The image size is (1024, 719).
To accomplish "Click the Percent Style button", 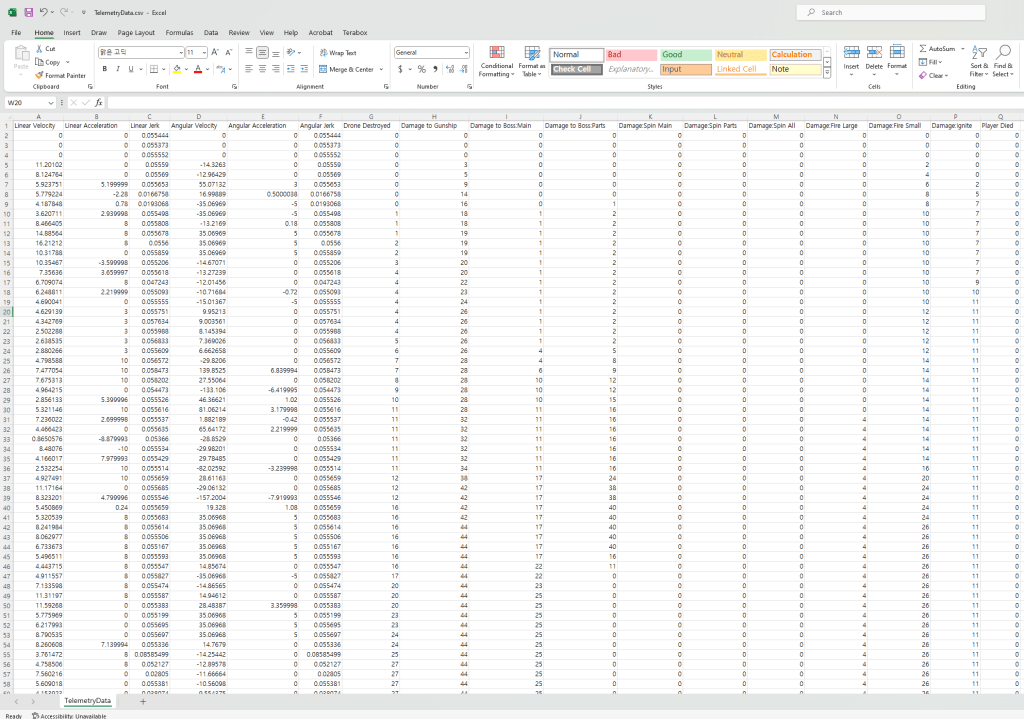I will point(421,69).
